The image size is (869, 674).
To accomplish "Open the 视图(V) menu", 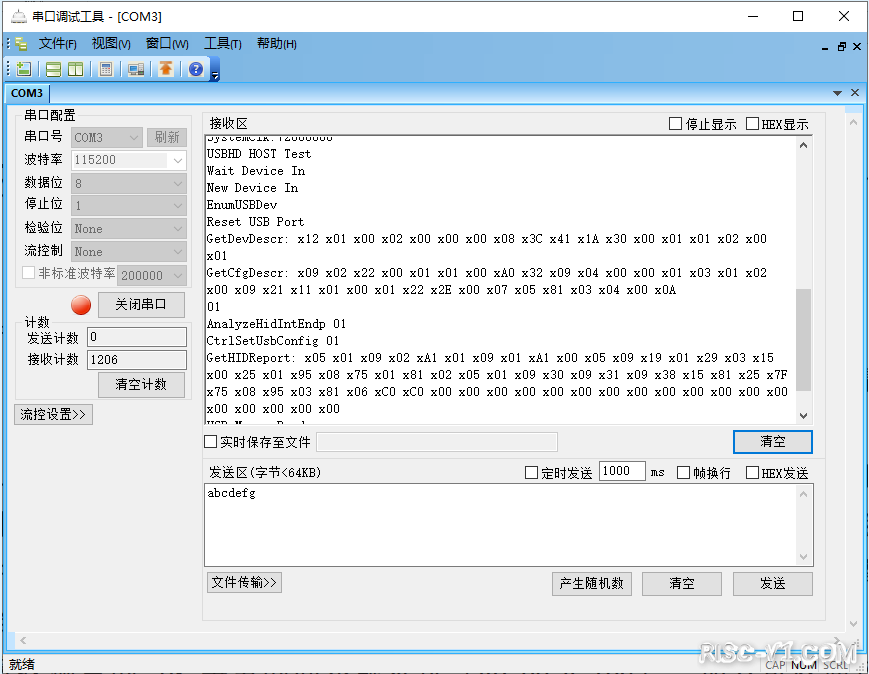I will [111, 44].
